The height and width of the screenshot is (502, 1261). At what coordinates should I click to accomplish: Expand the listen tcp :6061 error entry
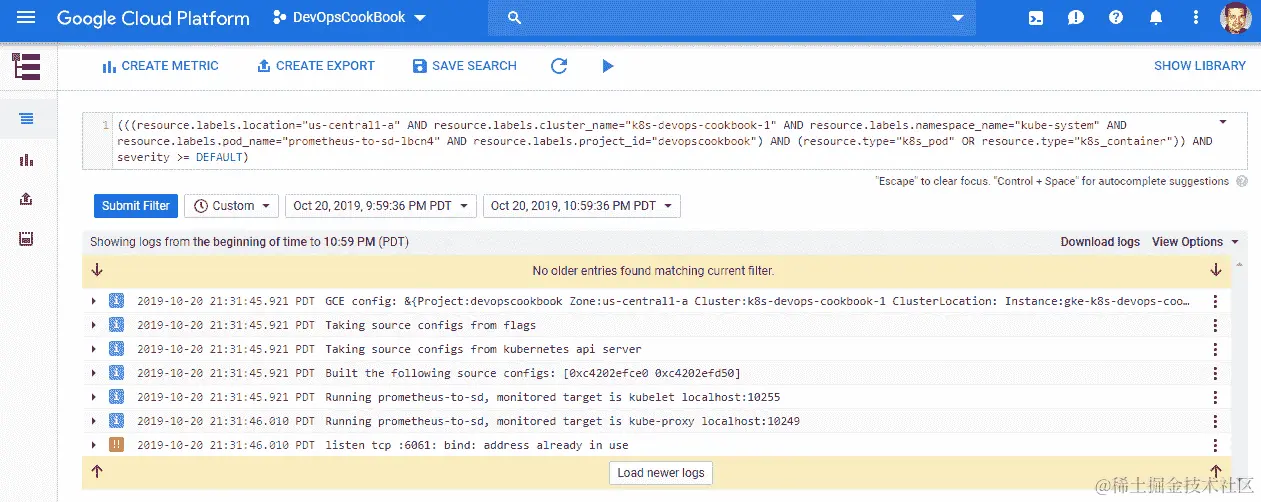coord(94,445)
